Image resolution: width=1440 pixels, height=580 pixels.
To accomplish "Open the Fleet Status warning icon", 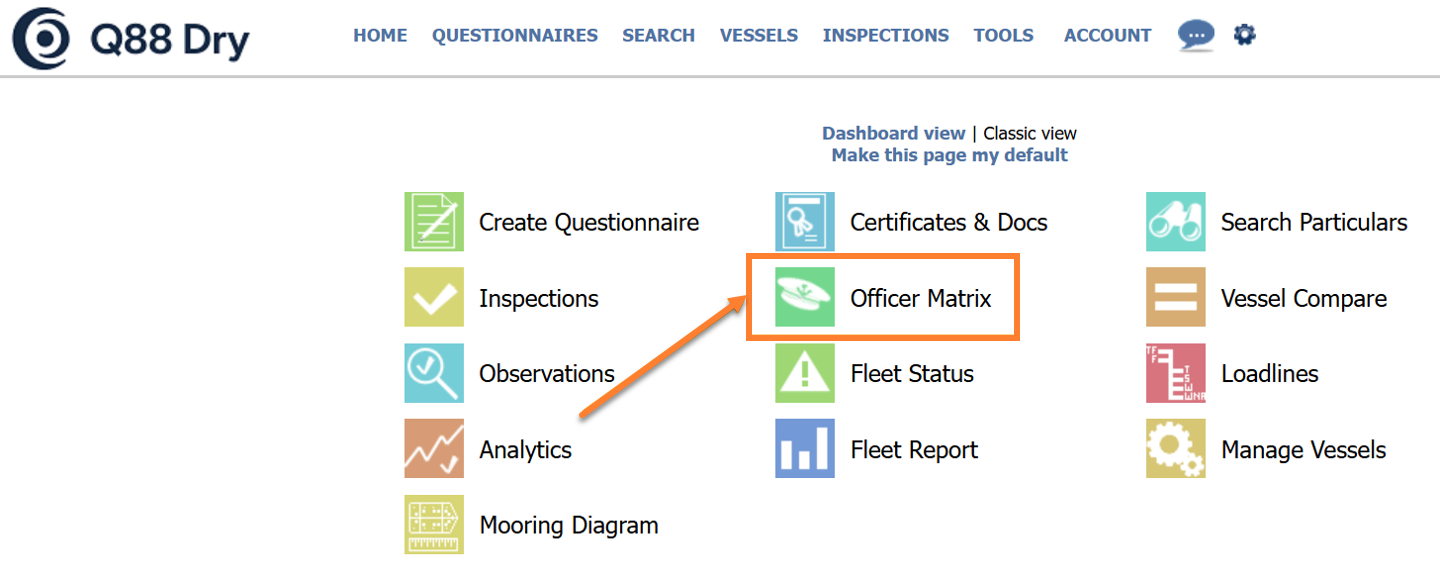I will coord(805,373).
